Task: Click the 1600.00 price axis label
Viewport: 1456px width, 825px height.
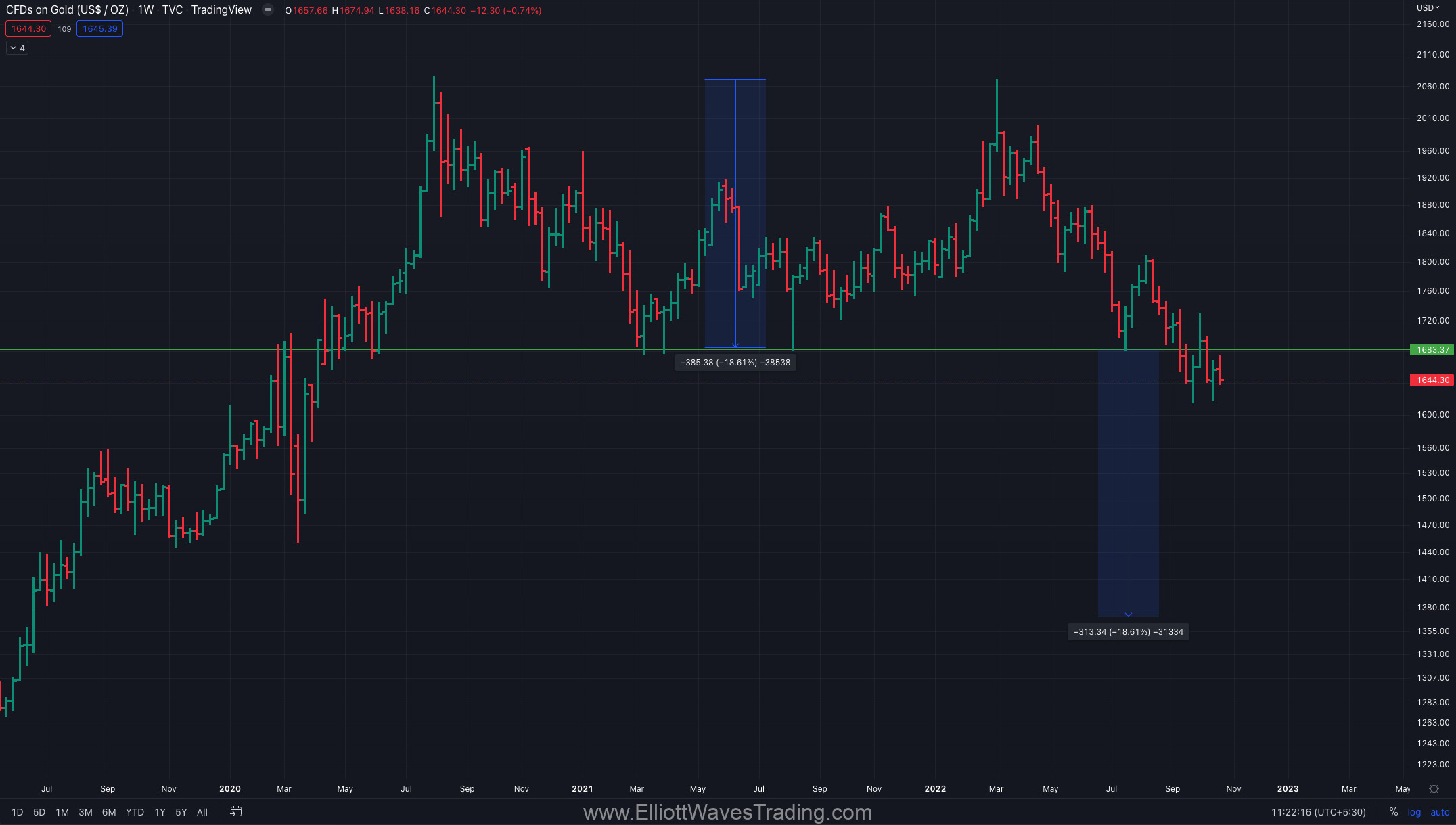Action: (1433, 415)
